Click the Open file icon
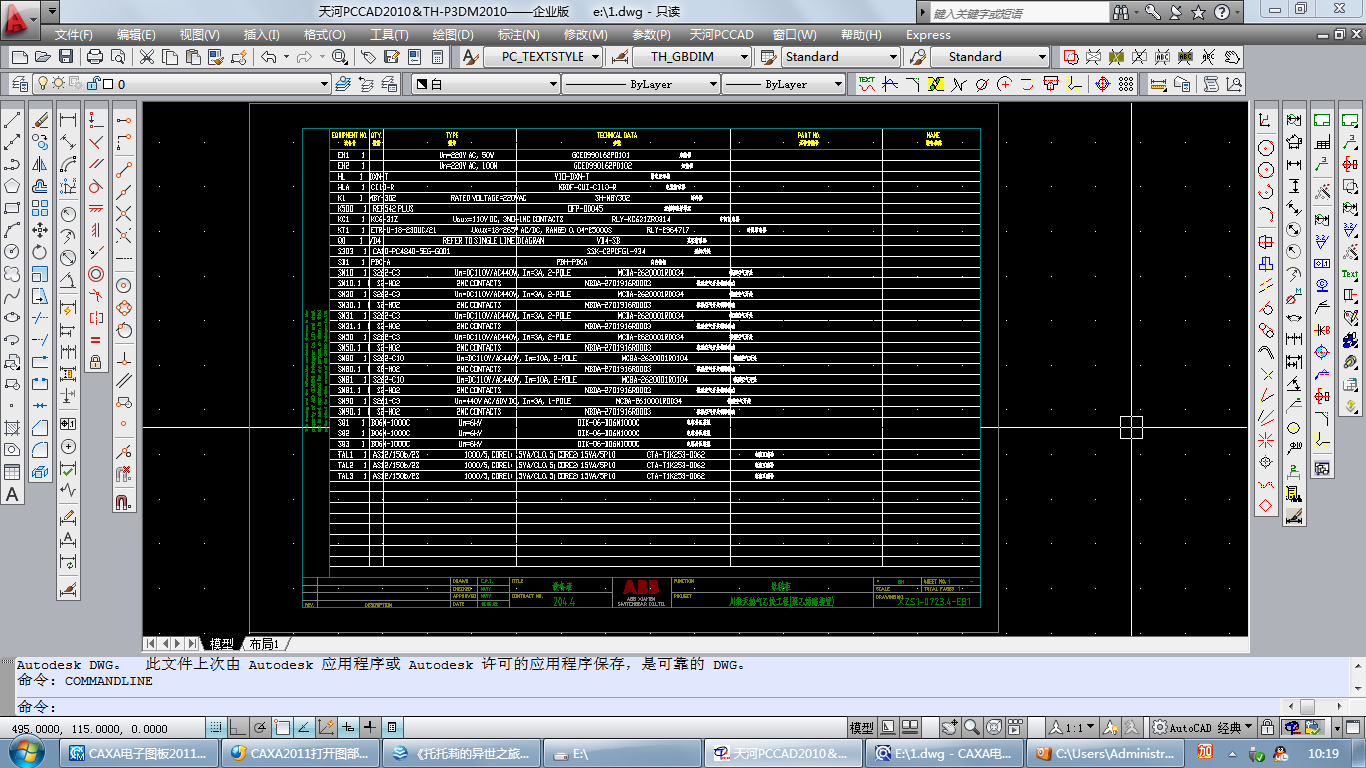 (41, 57)
